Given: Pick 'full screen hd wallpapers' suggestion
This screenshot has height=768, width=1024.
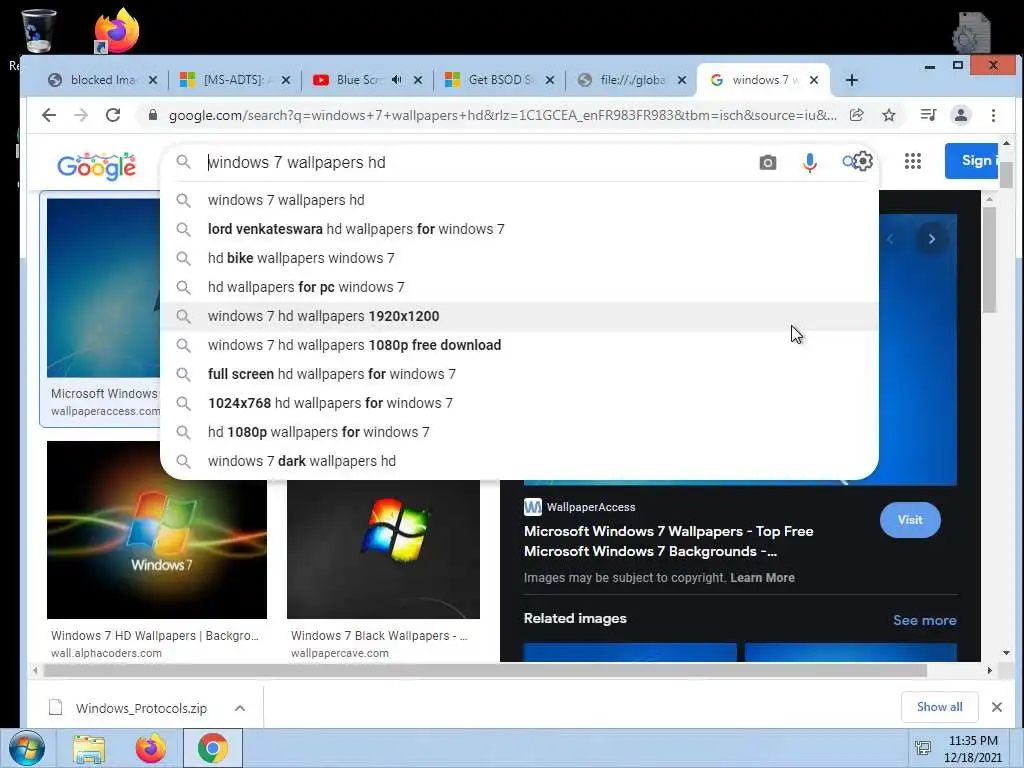Looking at the screenshot, I should [x=519, y=374].
